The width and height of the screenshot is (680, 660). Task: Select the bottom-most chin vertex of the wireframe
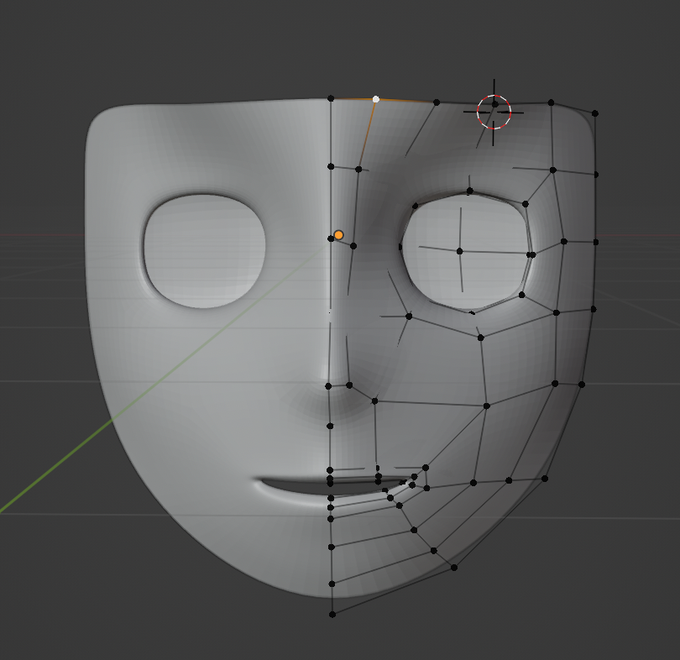point(332,614)
